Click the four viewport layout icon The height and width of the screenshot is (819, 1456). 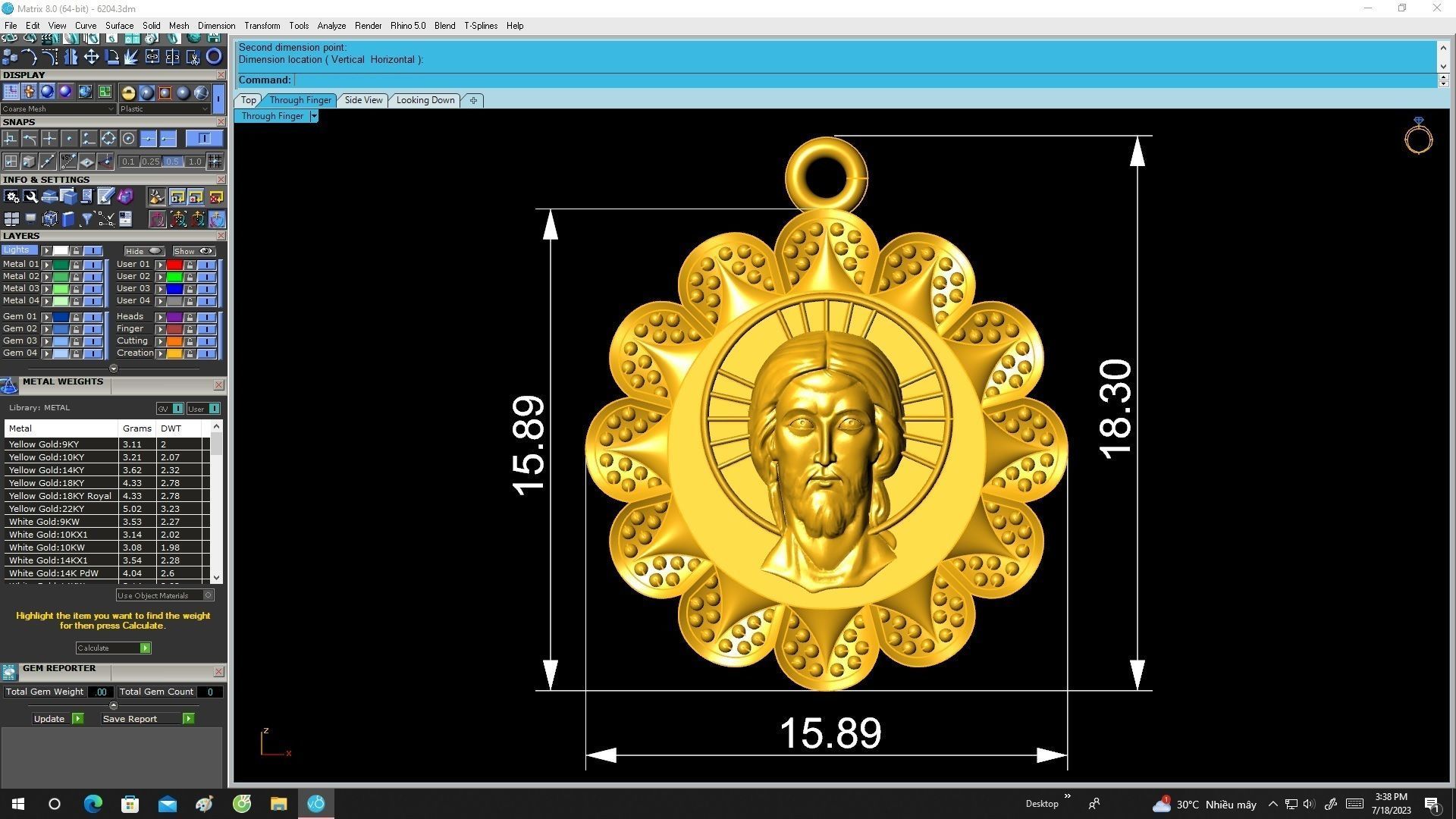click(x=11, y=218)
